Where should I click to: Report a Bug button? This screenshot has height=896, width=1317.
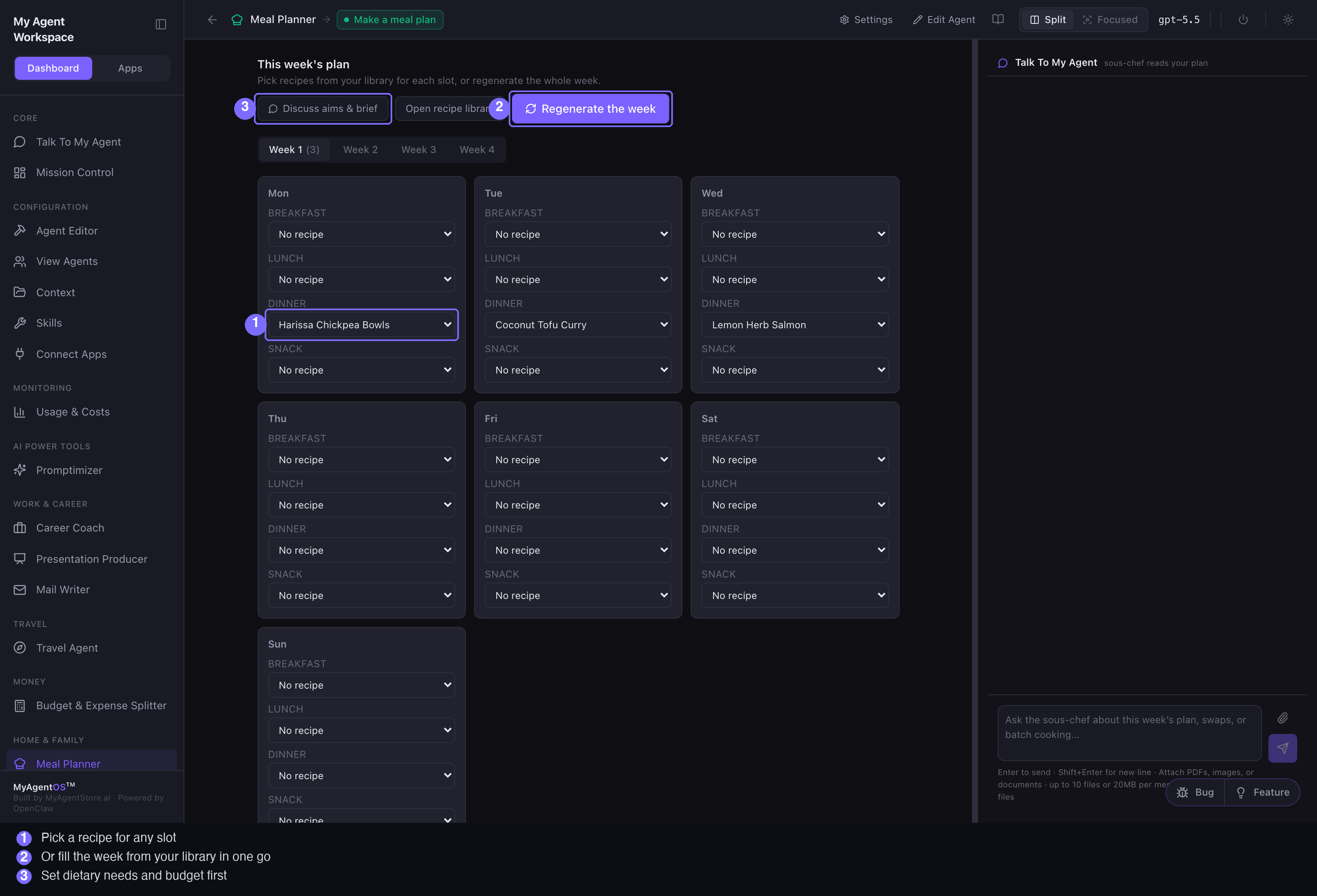1195,792
